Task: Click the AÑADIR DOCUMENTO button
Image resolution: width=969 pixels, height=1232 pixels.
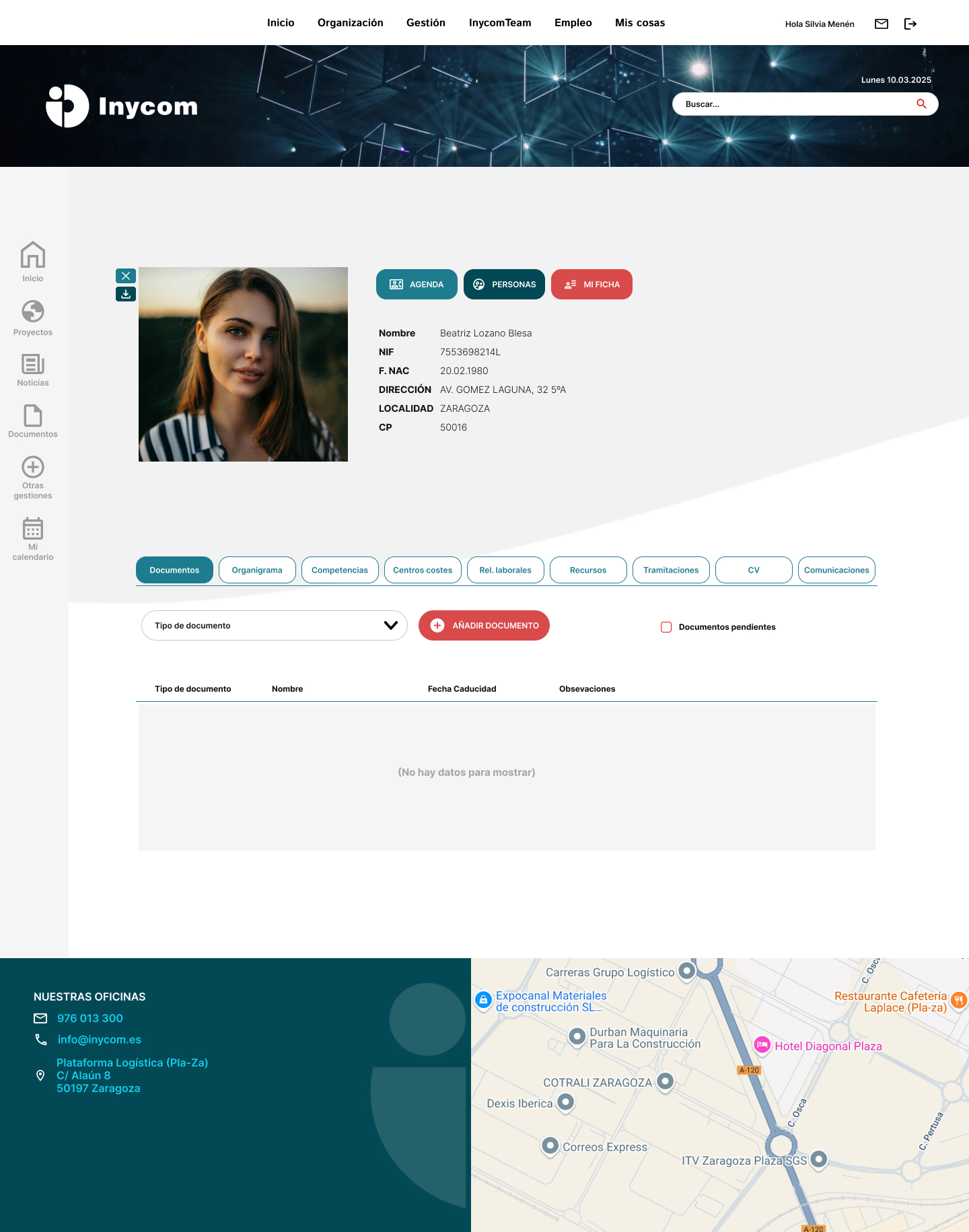Action: pyautogui.click(x=484, y=626)
